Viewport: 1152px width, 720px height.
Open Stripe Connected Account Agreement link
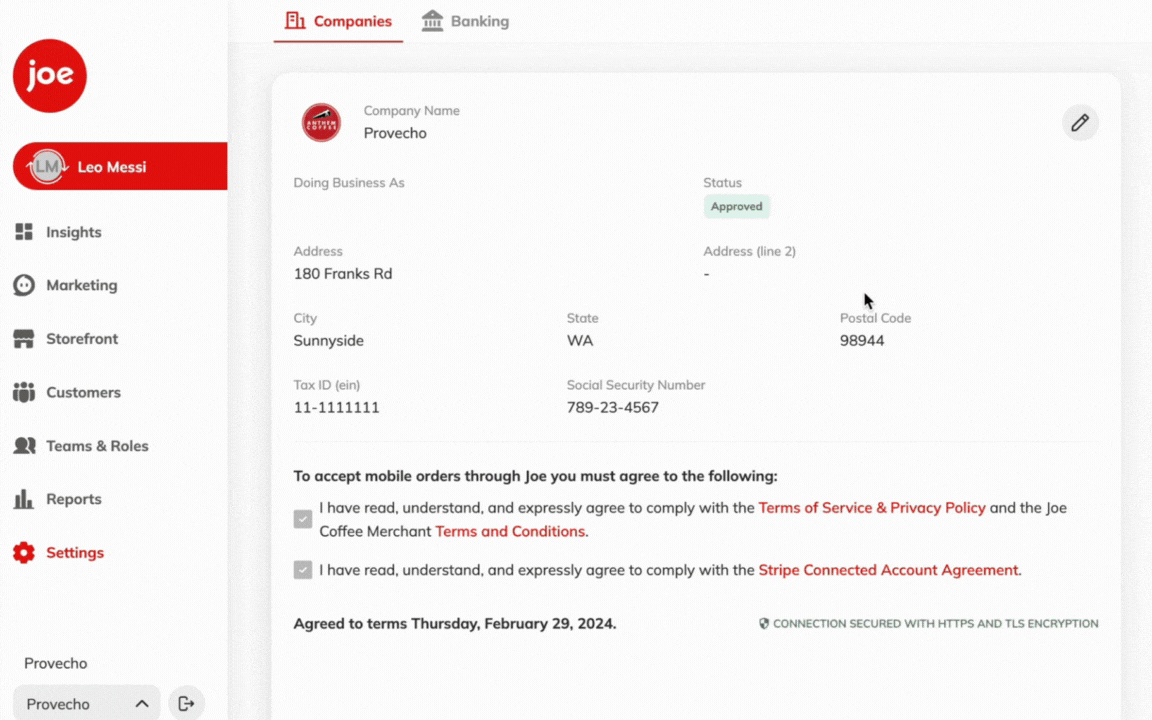pyautogui.click(x=888, y=570)
